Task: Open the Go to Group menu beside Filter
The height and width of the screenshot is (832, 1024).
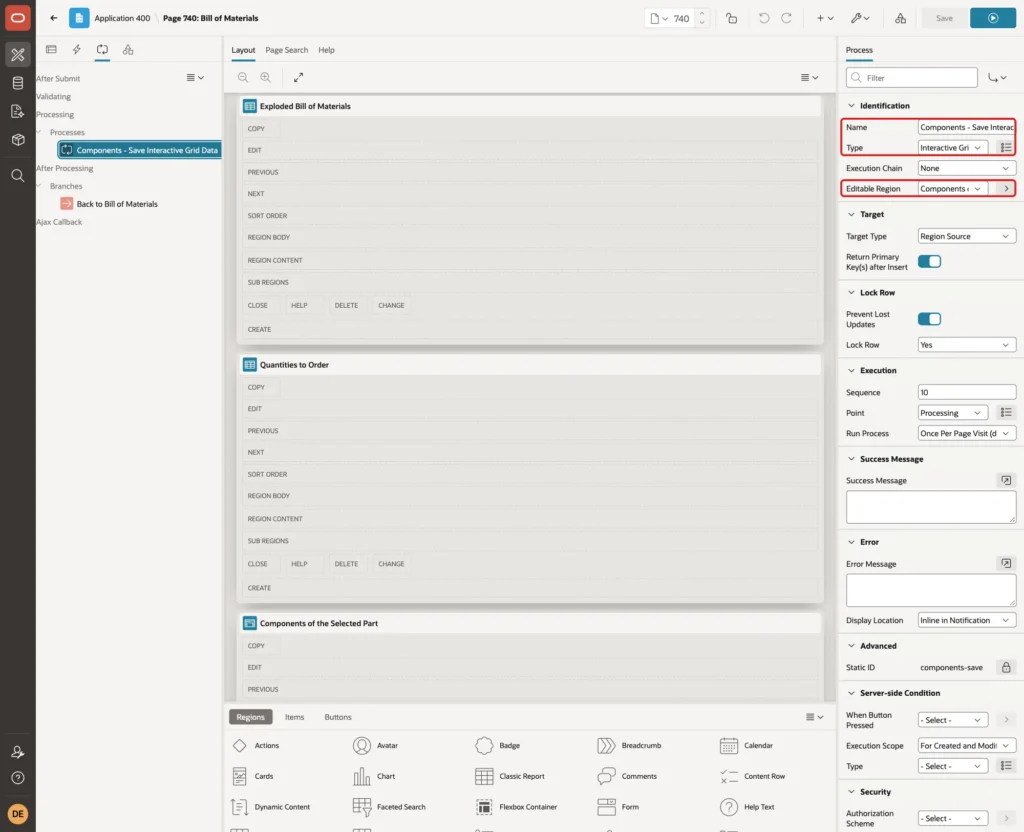Action: (x=997, y=78)
